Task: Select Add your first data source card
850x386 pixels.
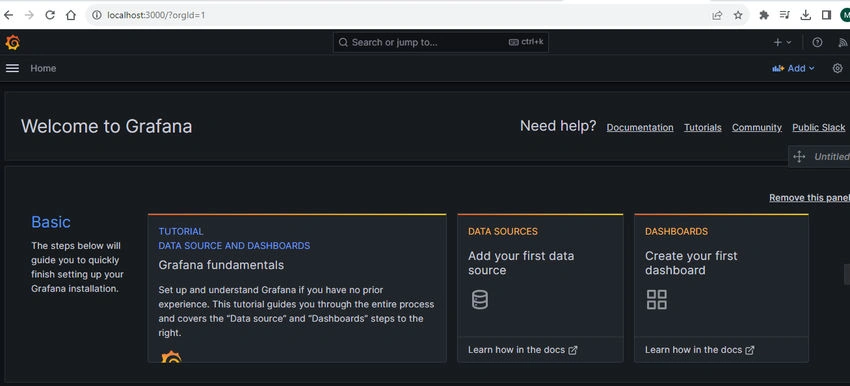Action: click(x=540, y=288)
